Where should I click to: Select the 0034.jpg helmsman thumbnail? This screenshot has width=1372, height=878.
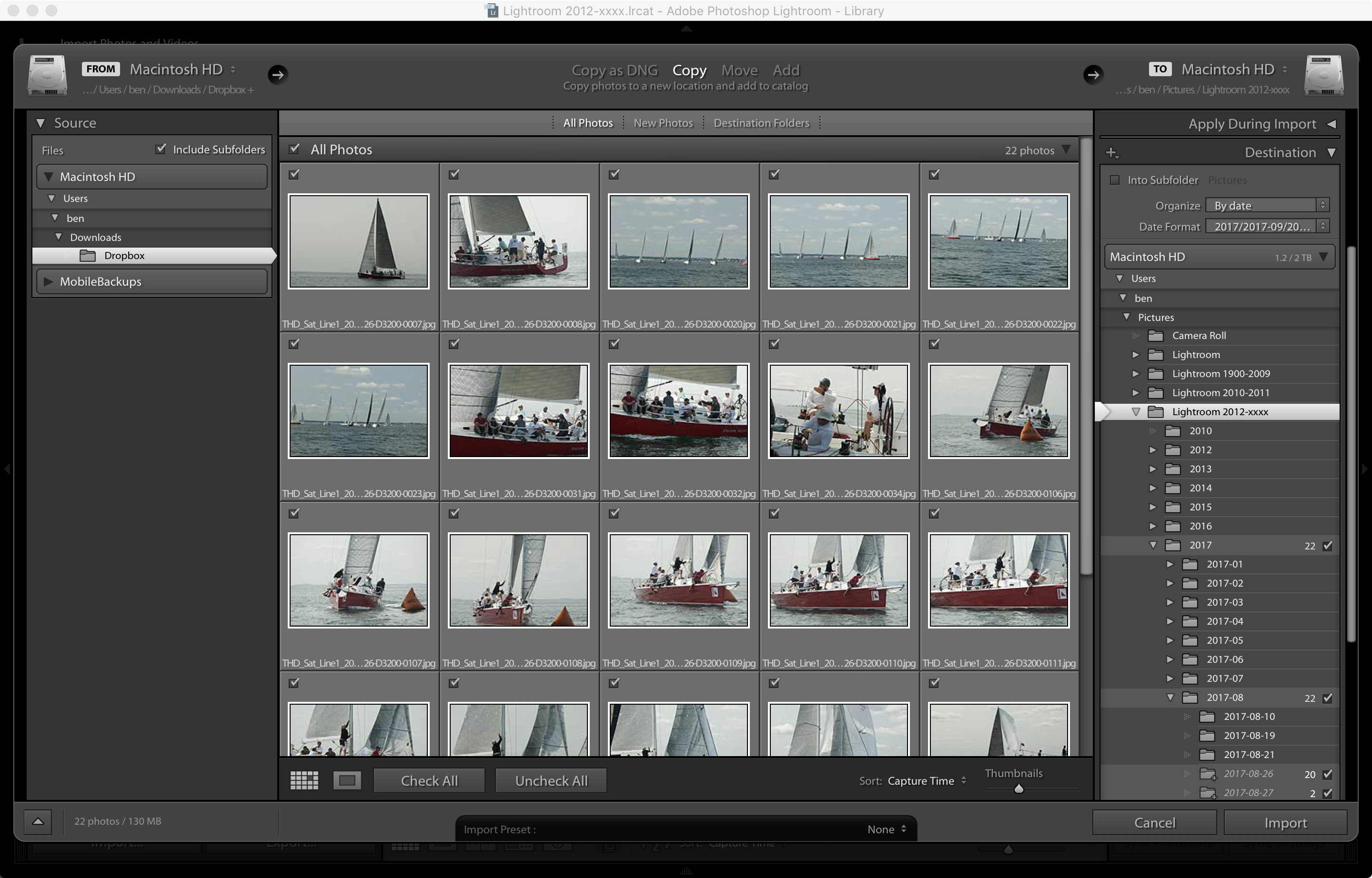pyautogui.click(x=838, y=410)
